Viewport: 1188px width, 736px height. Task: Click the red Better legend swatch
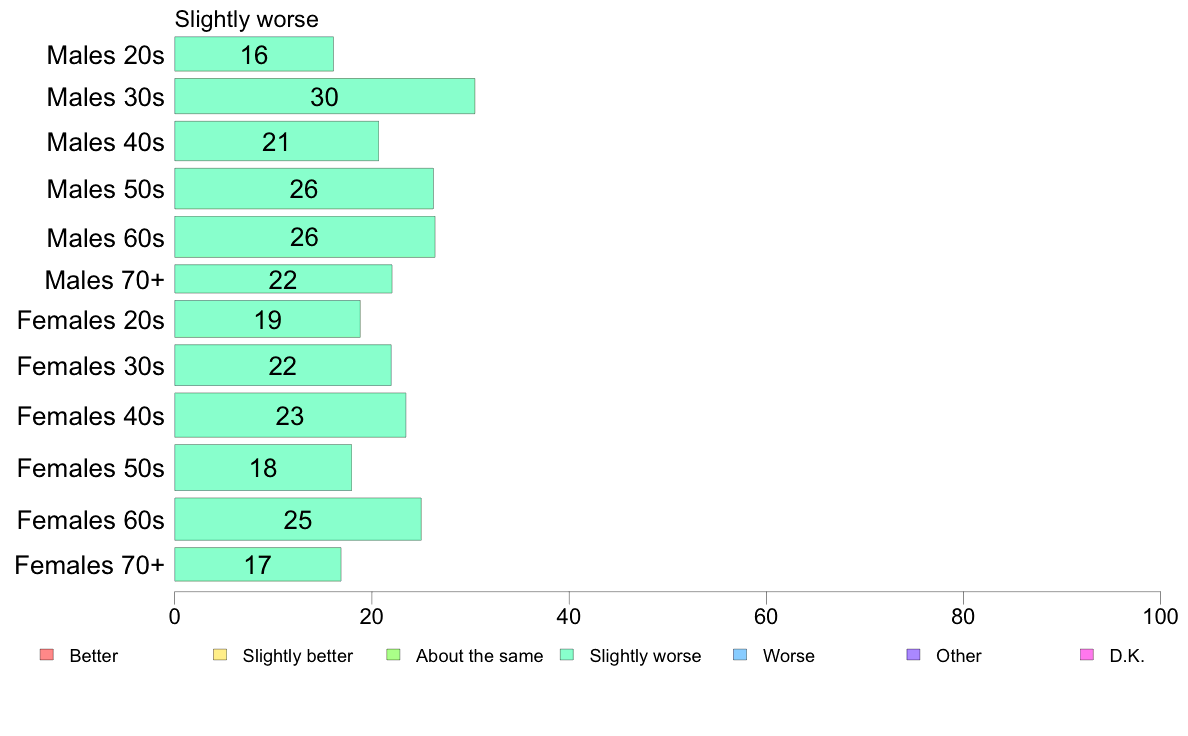pyautogui.click(x=47, y=655)
